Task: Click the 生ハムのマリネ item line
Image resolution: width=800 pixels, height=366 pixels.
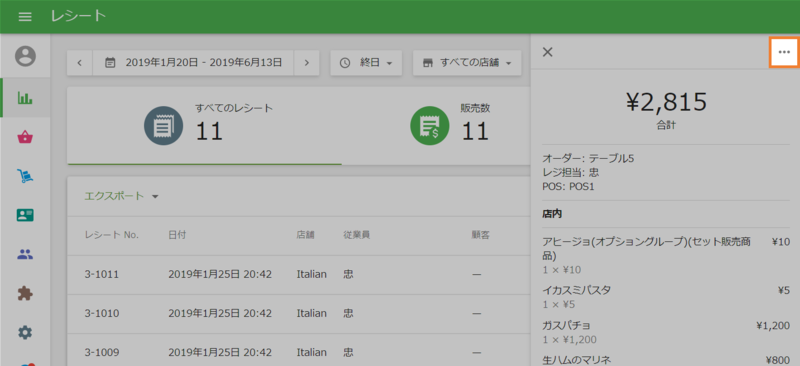Action: coord(666,360)
